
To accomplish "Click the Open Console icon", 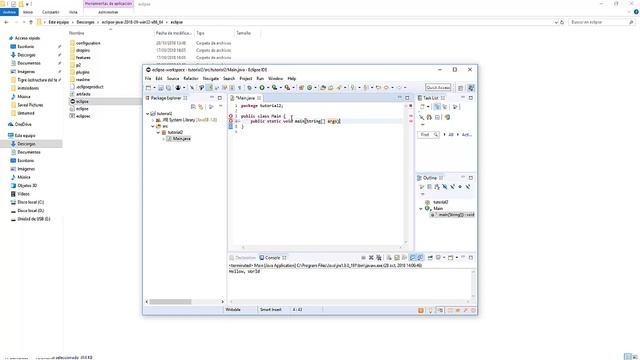I will click(x=451, y=258).
